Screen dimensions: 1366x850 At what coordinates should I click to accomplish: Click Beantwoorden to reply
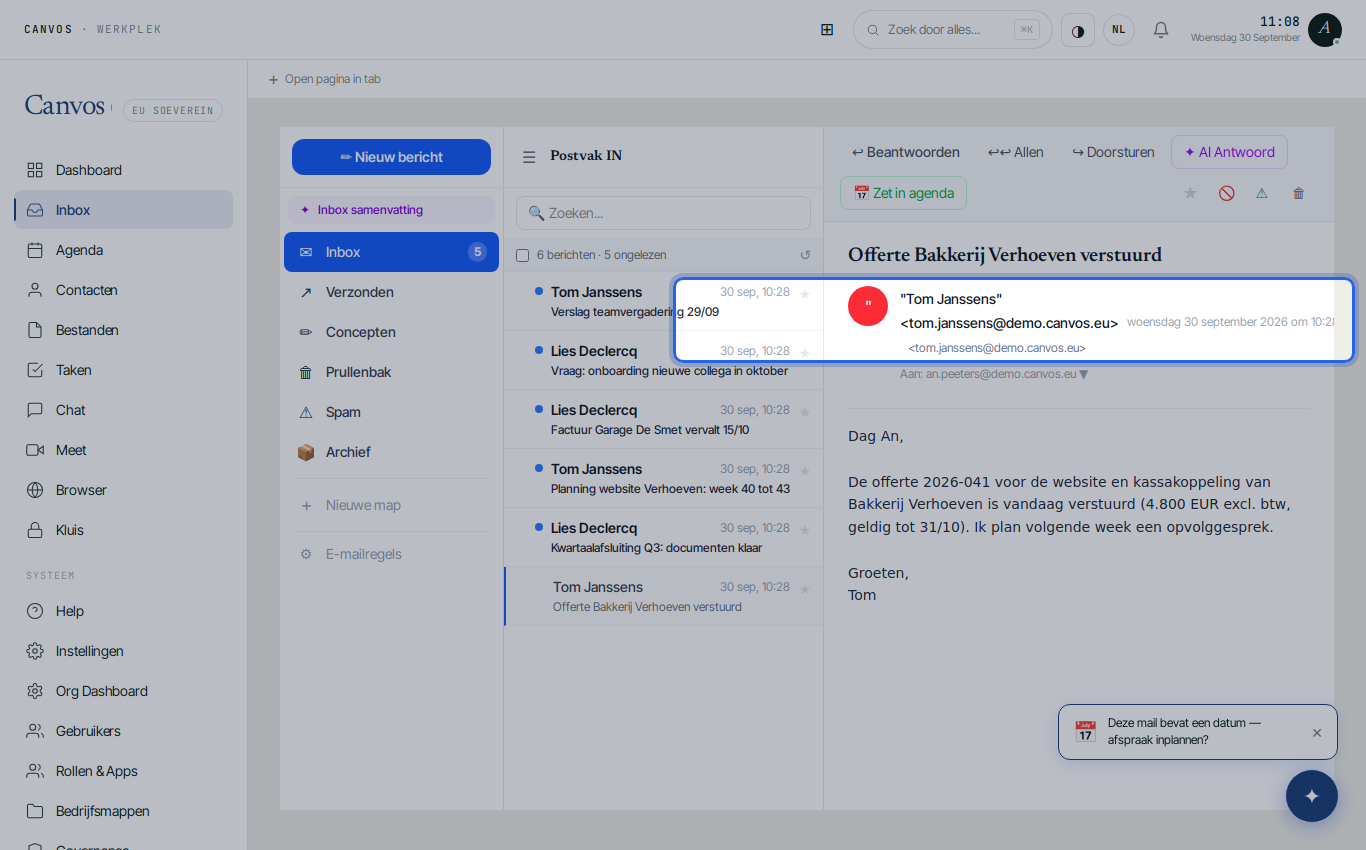pos(906,152)
